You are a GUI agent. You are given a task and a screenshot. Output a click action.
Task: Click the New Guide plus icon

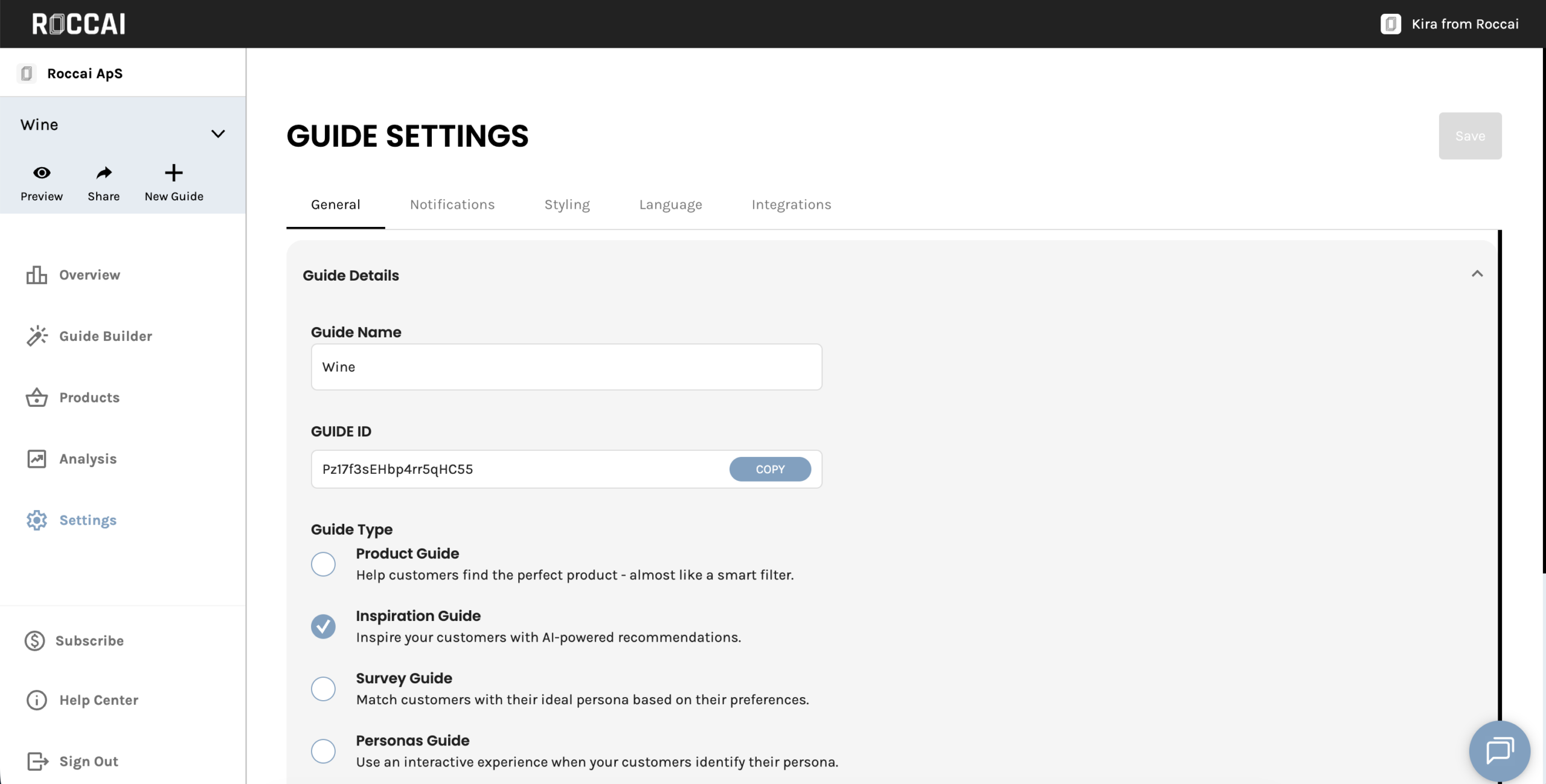[174, 173]
